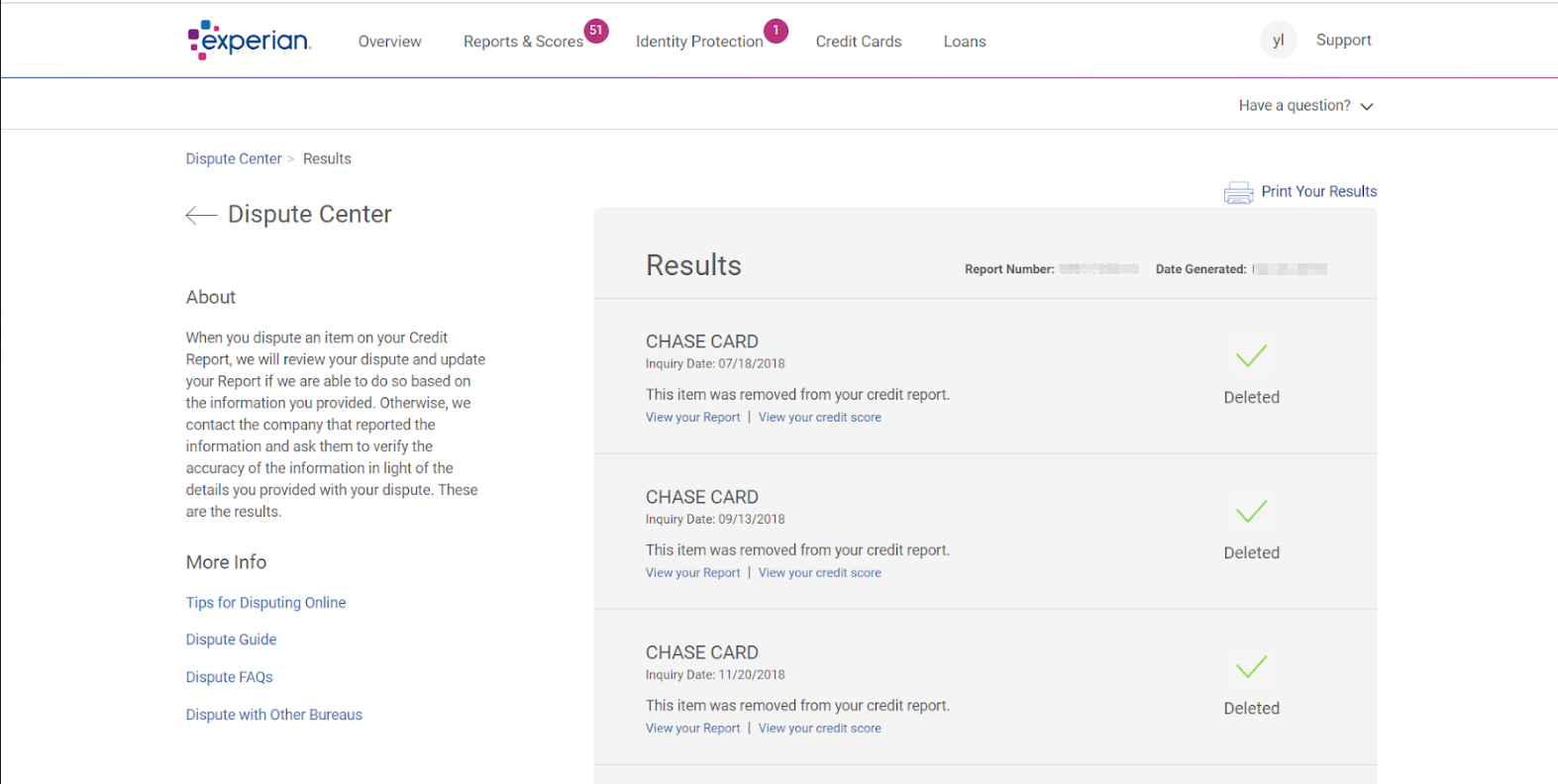Click the green checkmark for the 09/13/2018 inquiry
1558x784 pixels.
click(1252, 511)
